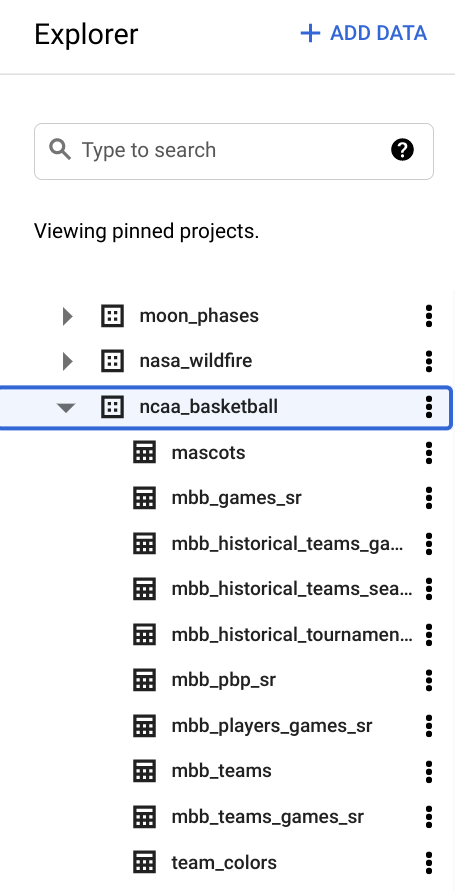Screen dimensions: 455x891
Task: Expand the moon_phases dataset
Action: coord(68,316)
